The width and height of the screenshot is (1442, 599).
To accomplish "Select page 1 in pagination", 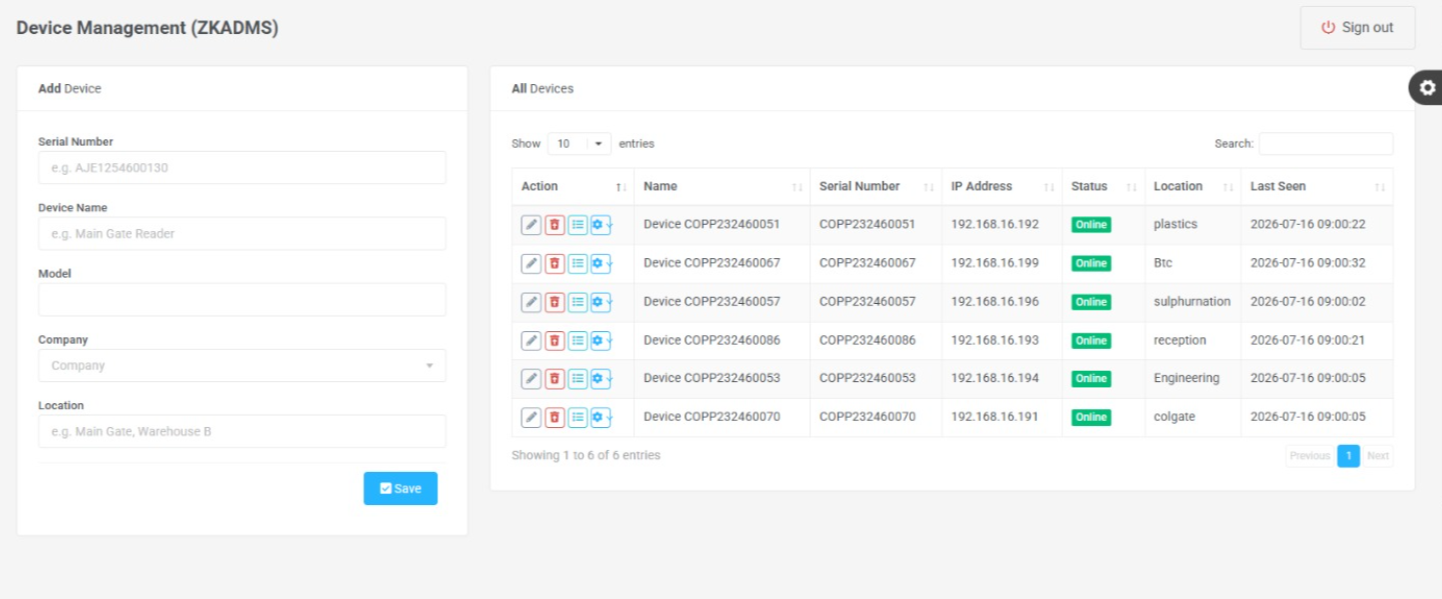I will pyautogui.click(x=1348, y=456).
